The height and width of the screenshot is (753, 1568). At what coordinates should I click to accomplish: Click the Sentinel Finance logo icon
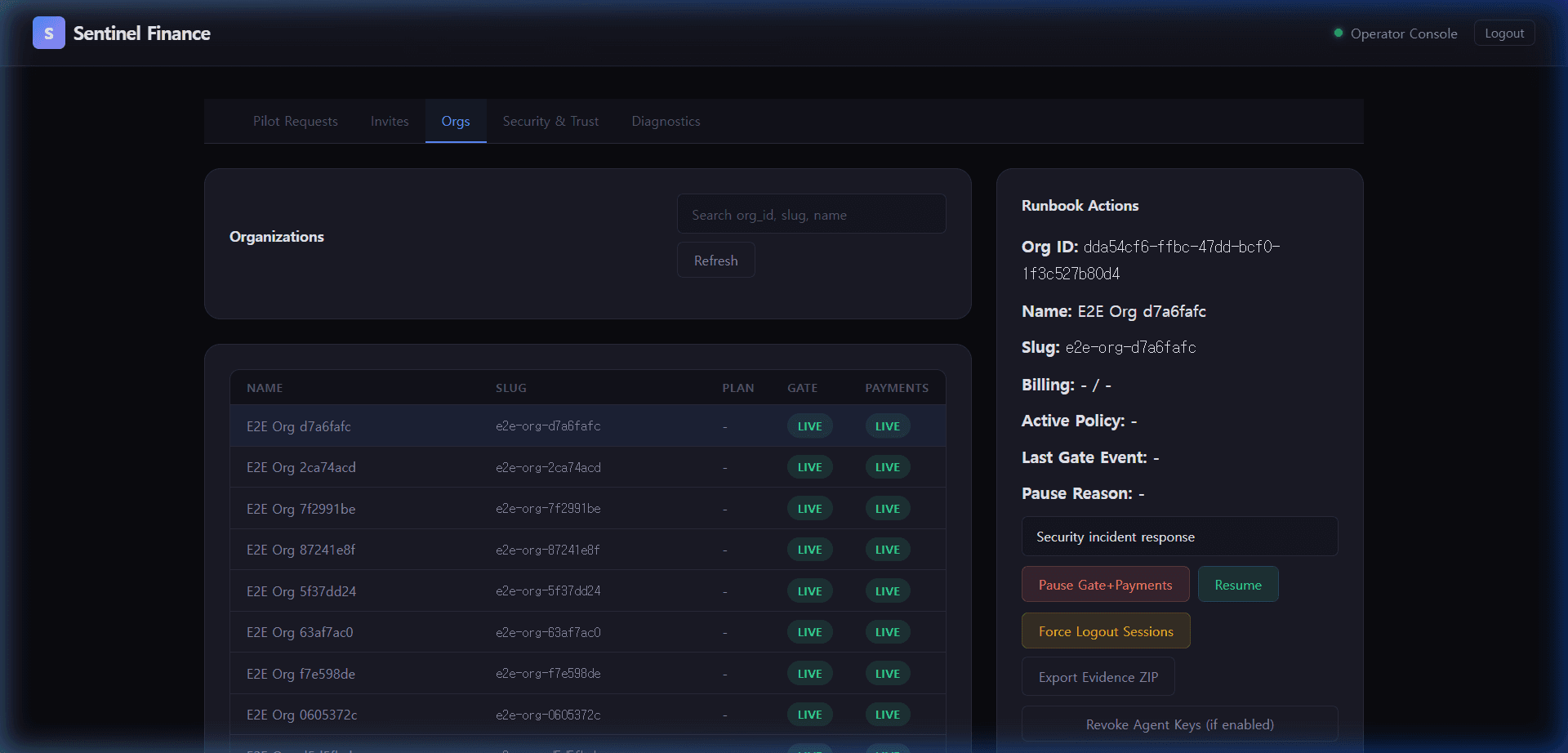coord(48,33)
